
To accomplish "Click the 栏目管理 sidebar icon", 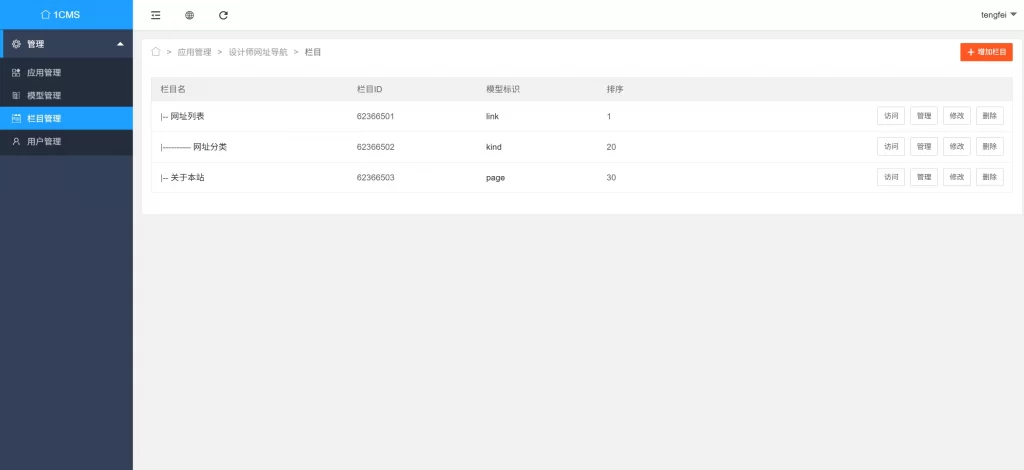I will coord(16,118).
